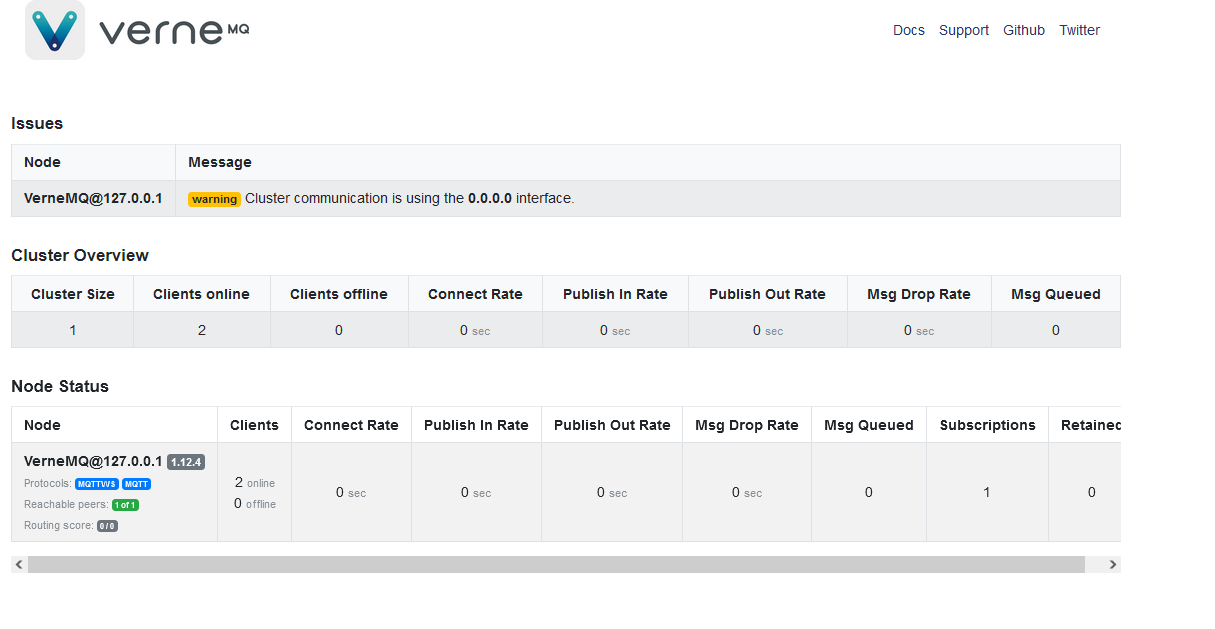Click the Subscriptions column header

[987, 425]
